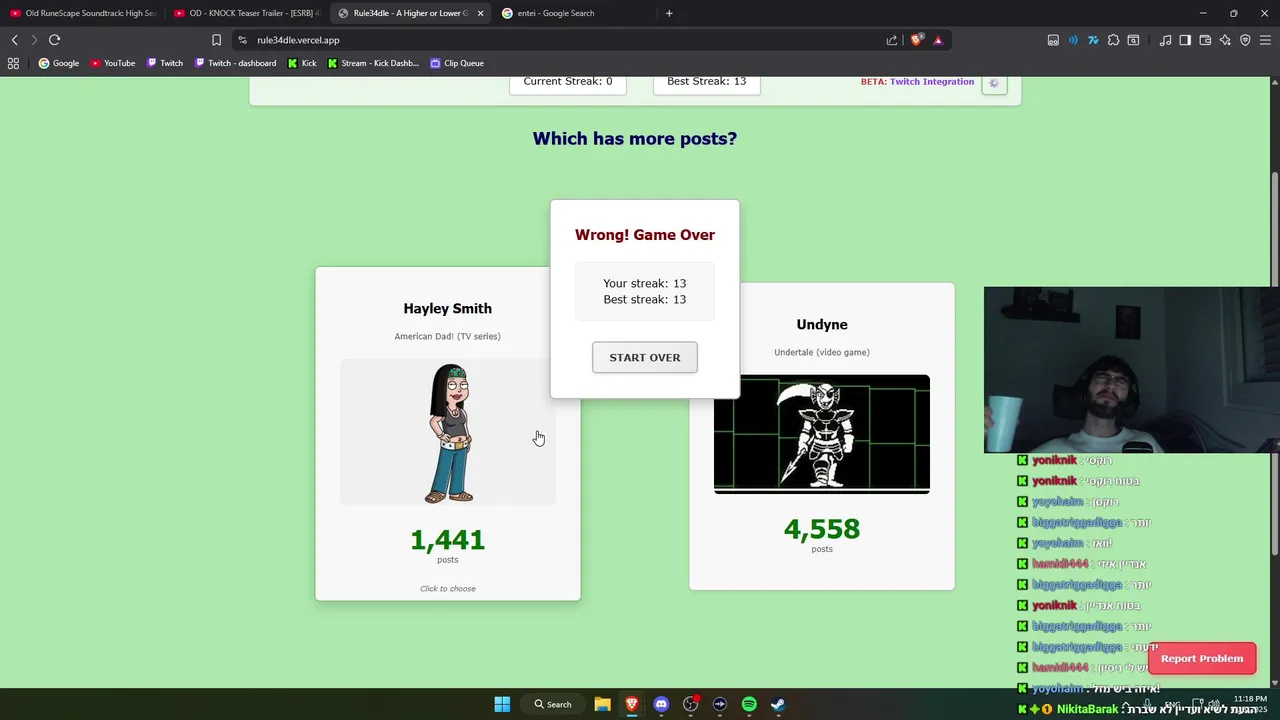Open the Brave VPN shield icon
The image size is (1280, 720).
point(1245,40)
